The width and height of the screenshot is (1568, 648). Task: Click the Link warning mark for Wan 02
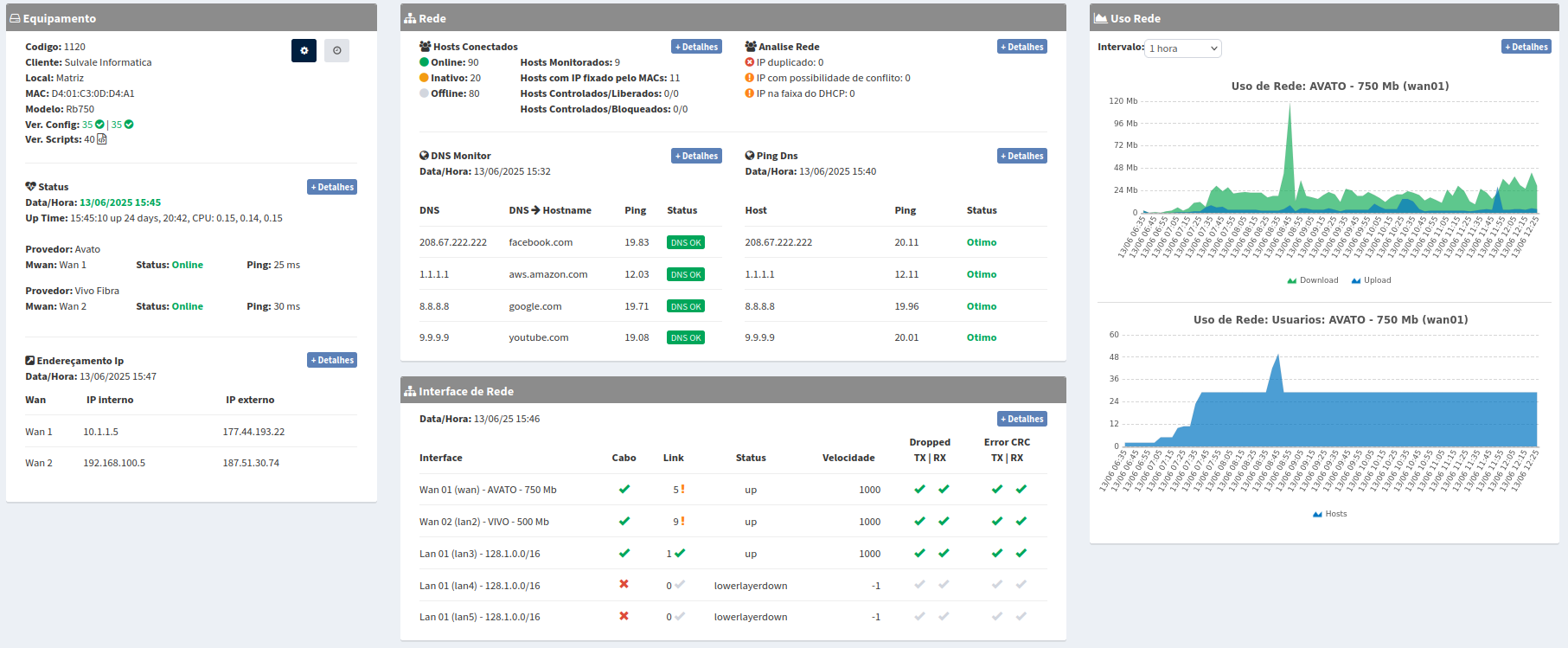(x=682, y=521)
